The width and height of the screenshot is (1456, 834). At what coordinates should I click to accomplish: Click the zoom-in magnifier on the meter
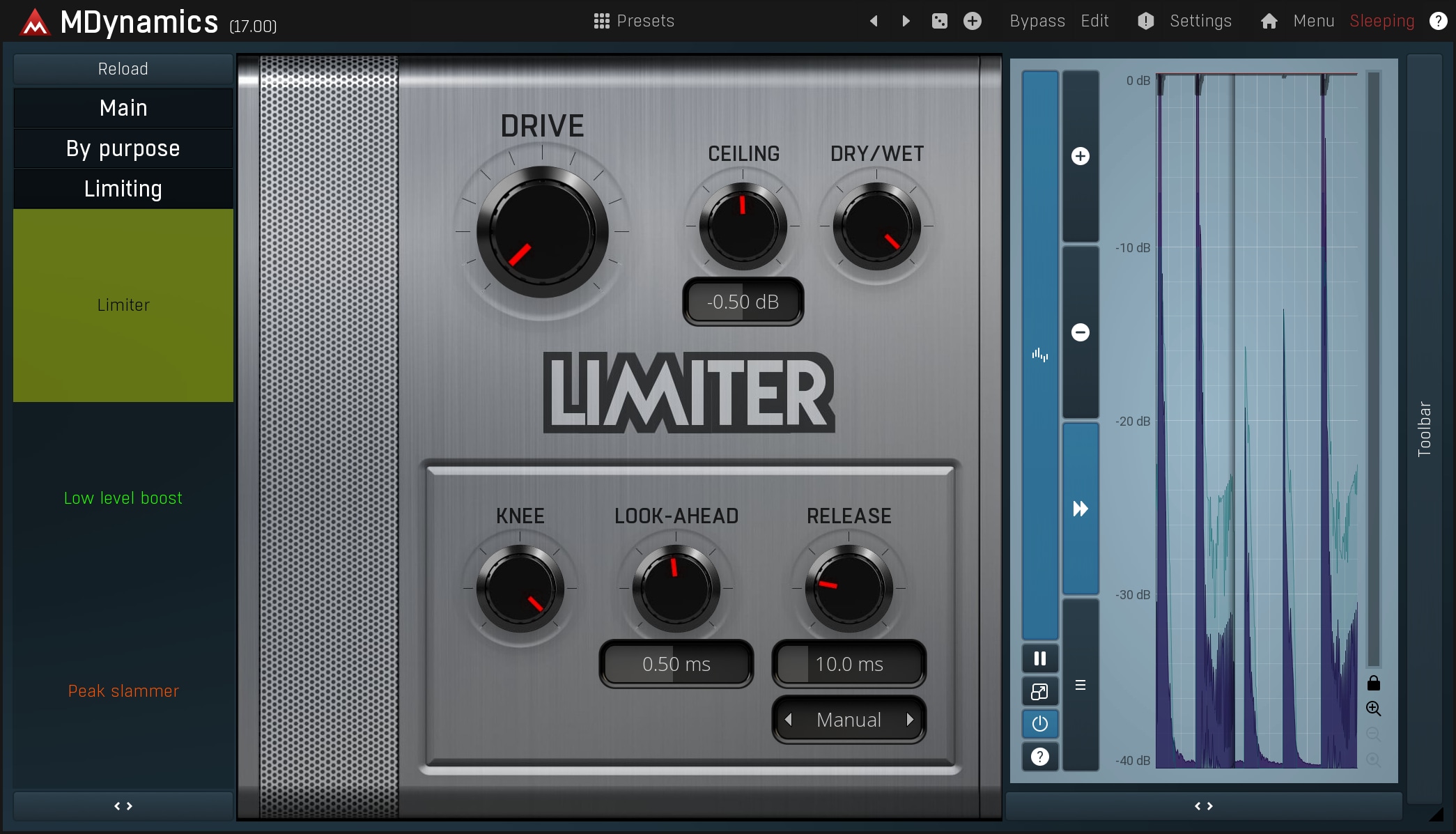click(1373, 709)
